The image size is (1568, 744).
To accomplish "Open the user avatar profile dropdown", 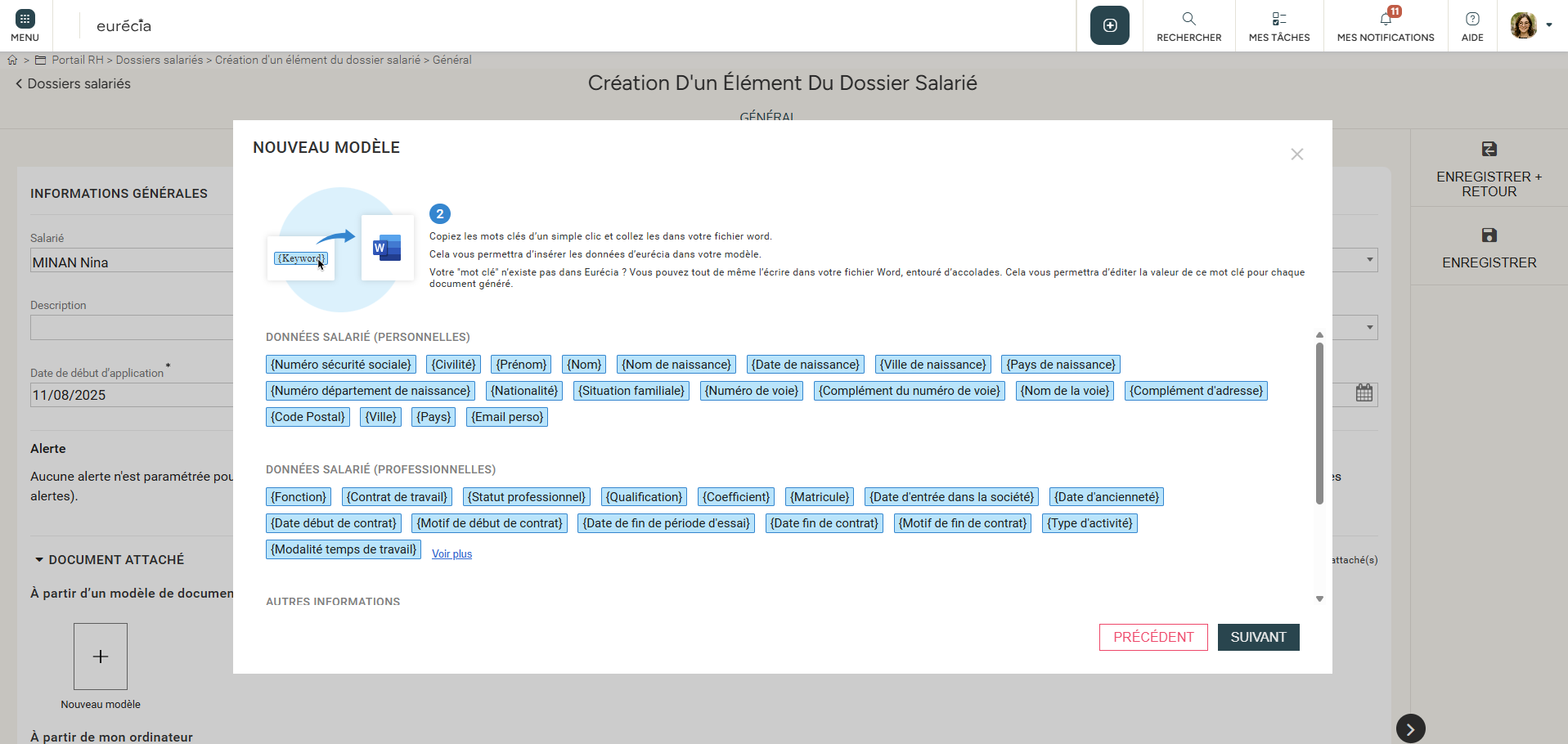I will tap(1530, 25).
